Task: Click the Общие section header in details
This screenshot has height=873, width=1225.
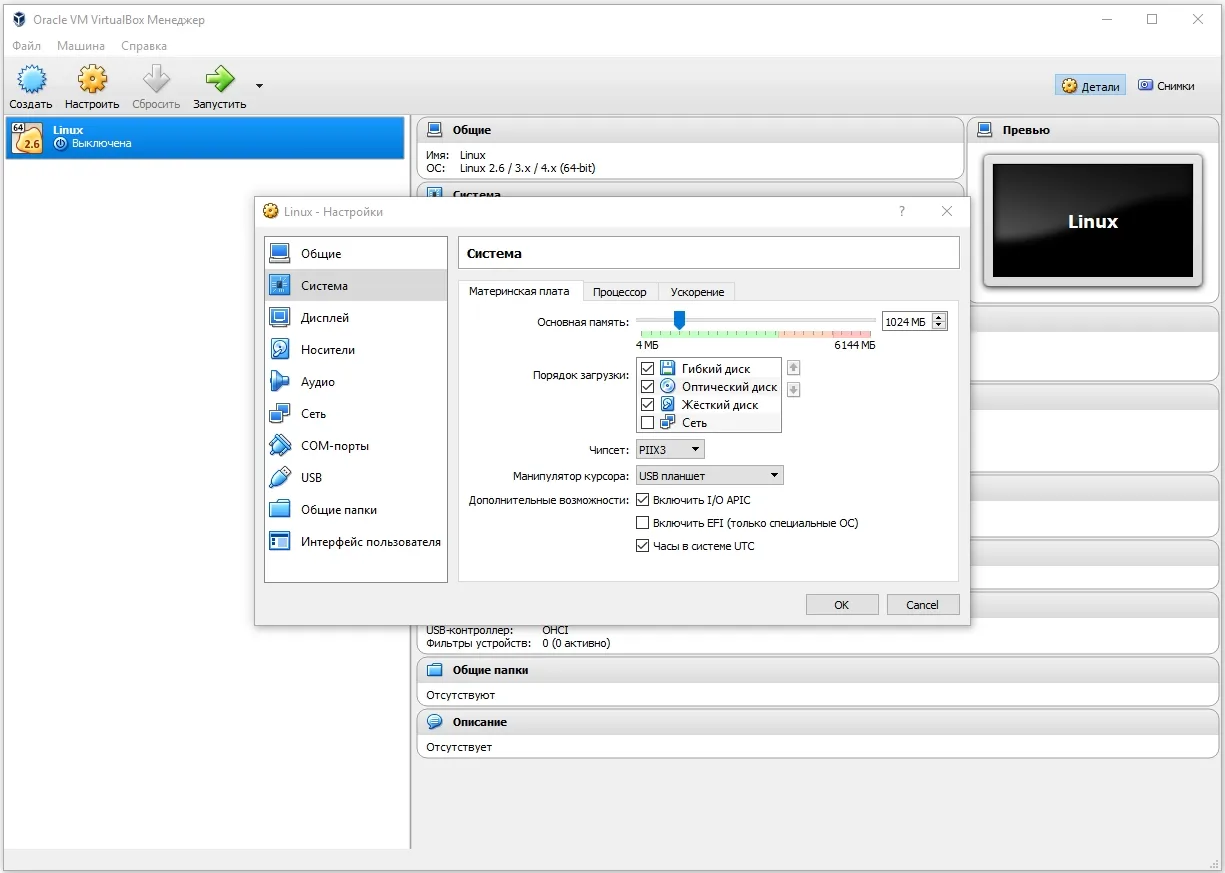Action: pos(690,130)
